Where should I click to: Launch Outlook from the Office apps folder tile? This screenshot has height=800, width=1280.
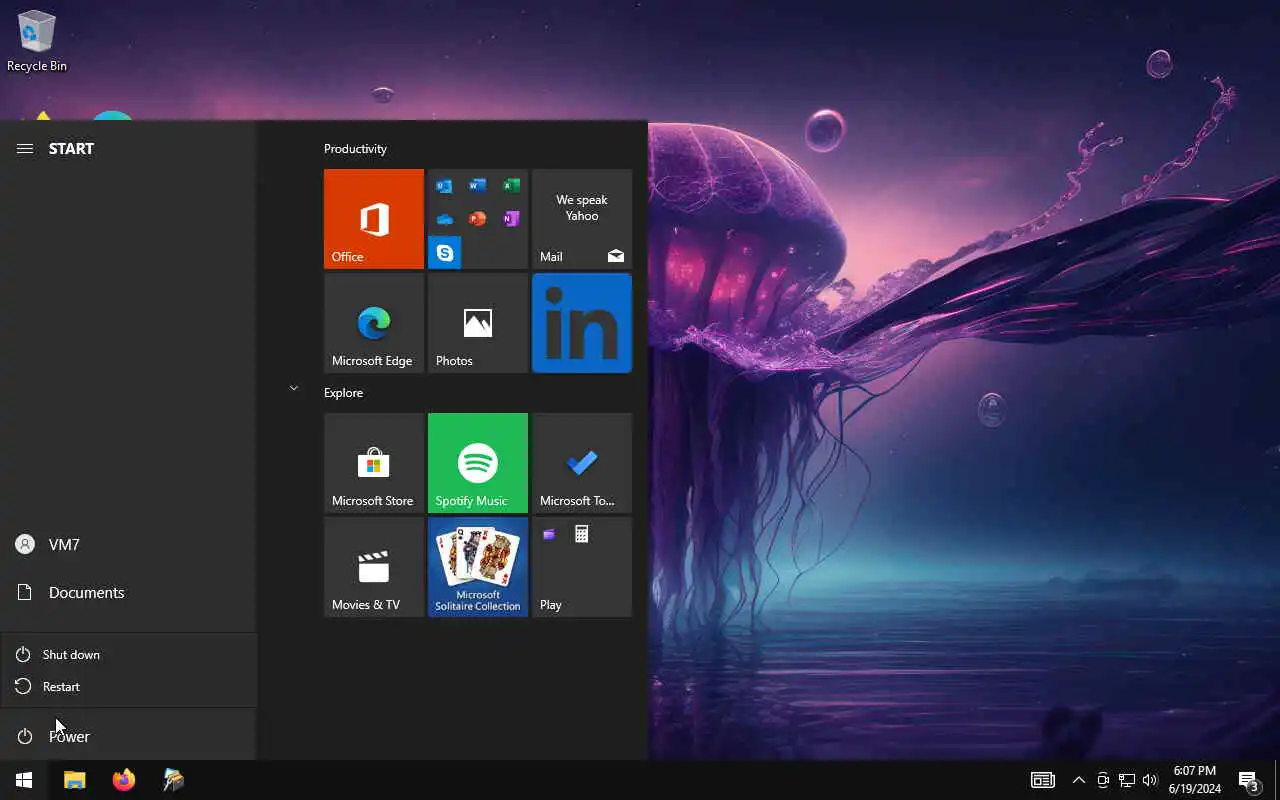click(444, 186)
